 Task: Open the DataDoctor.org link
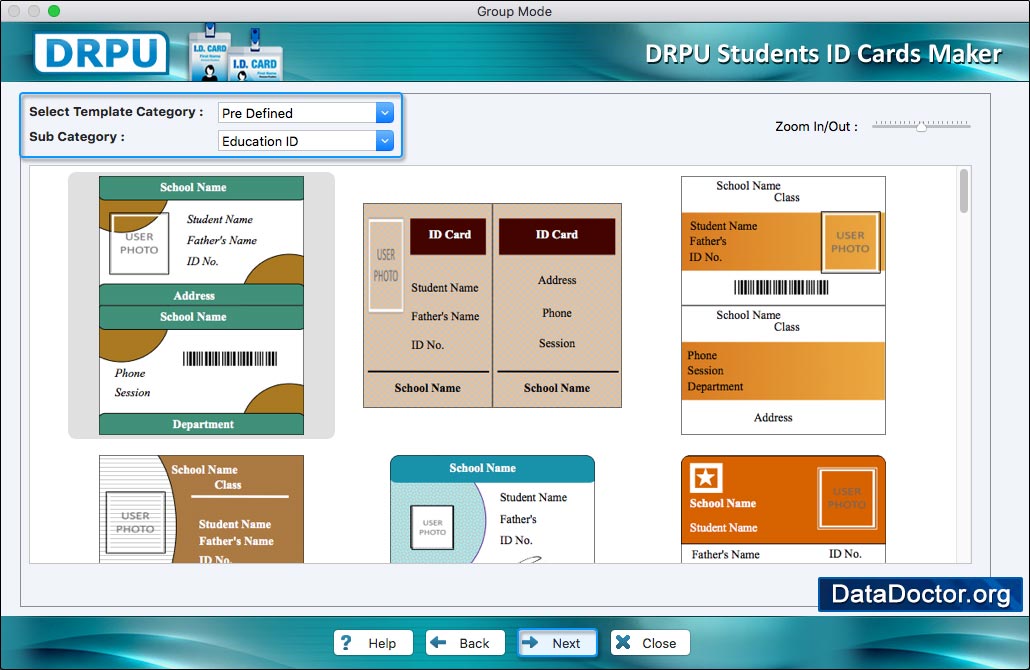click(920, 595)
